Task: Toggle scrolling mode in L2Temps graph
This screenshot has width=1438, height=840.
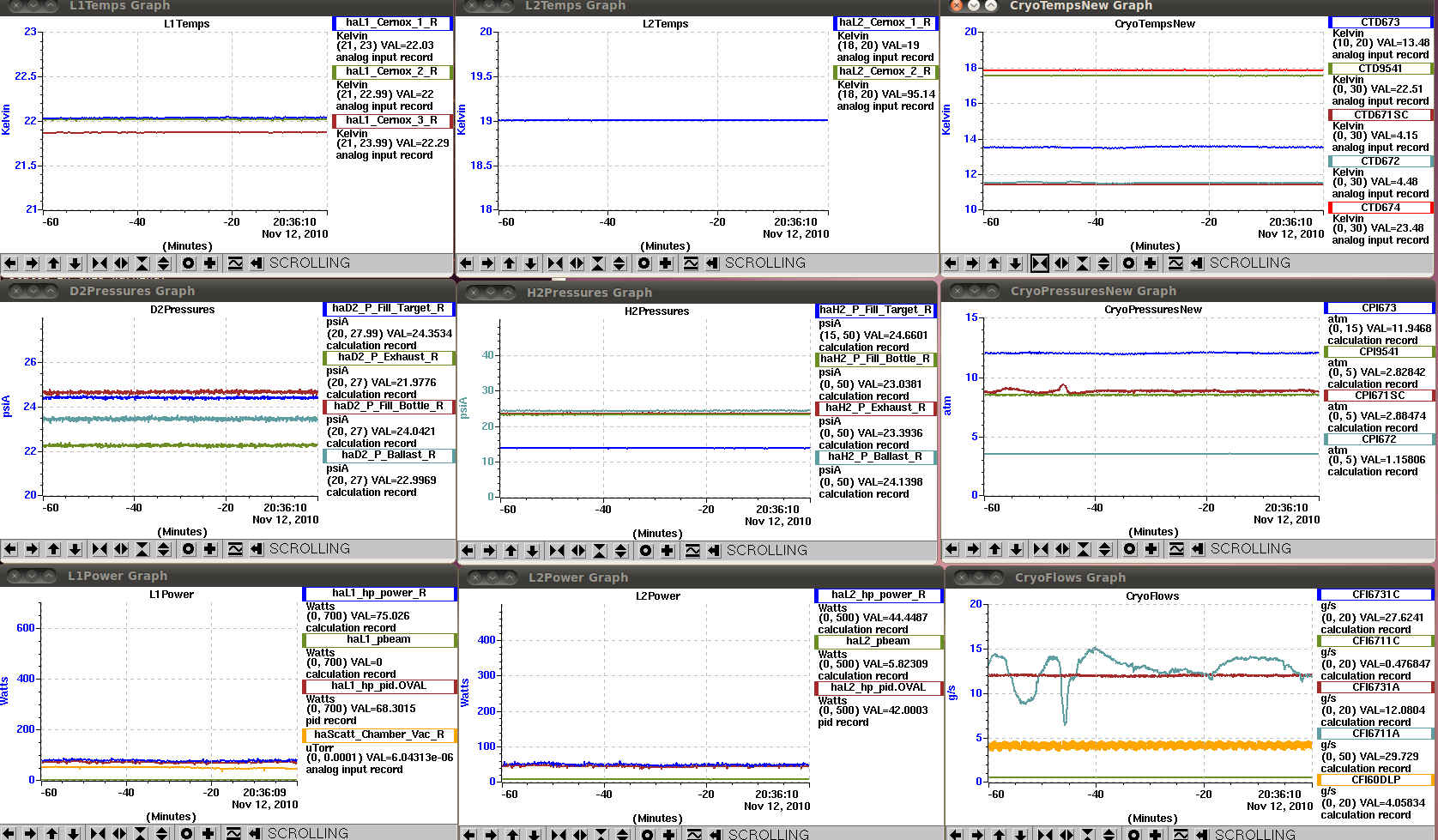Action: (x=712, y=263)
